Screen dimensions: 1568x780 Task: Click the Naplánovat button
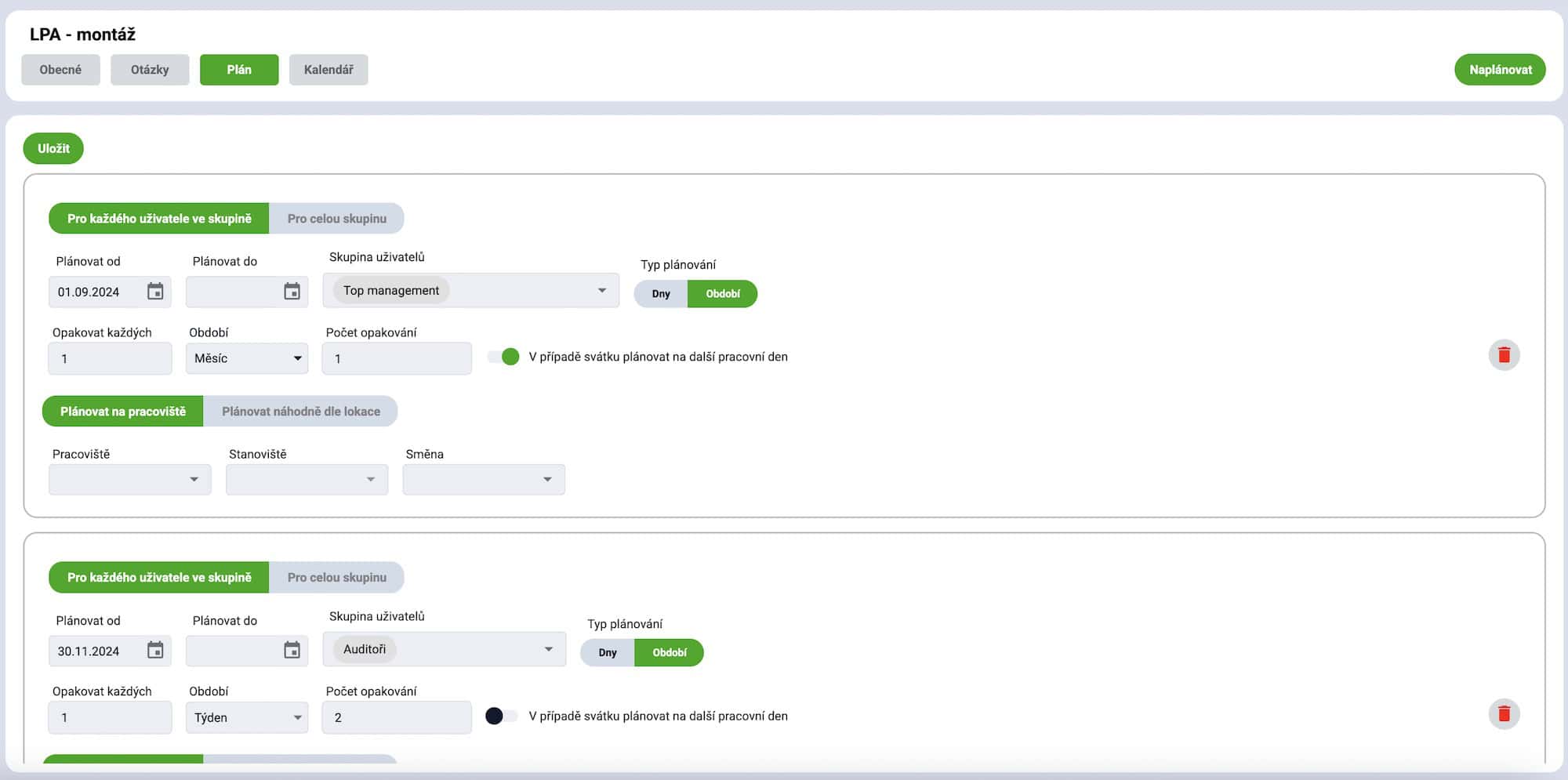pos(1500,70)
